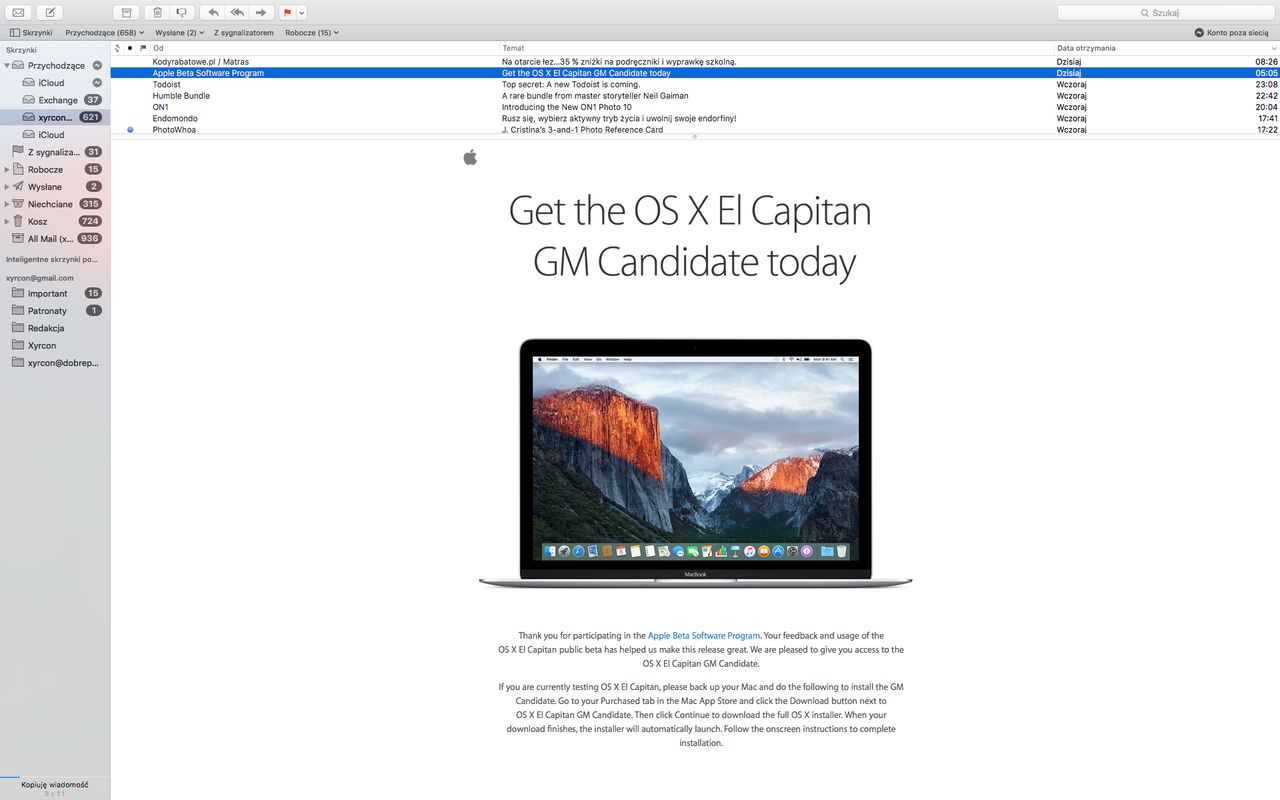This screenshot has width=1280, height=800.
Task: Open PhotoWhoa message in list
Action: click(695, 129)
